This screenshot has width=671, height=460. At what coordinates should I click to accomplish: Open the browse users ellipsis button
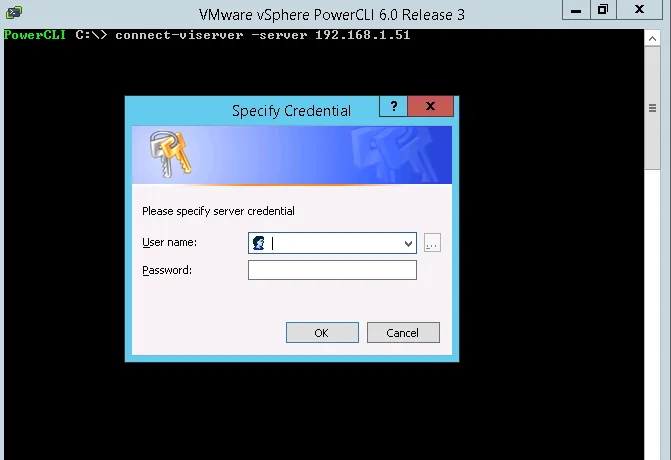click(432, 243)
